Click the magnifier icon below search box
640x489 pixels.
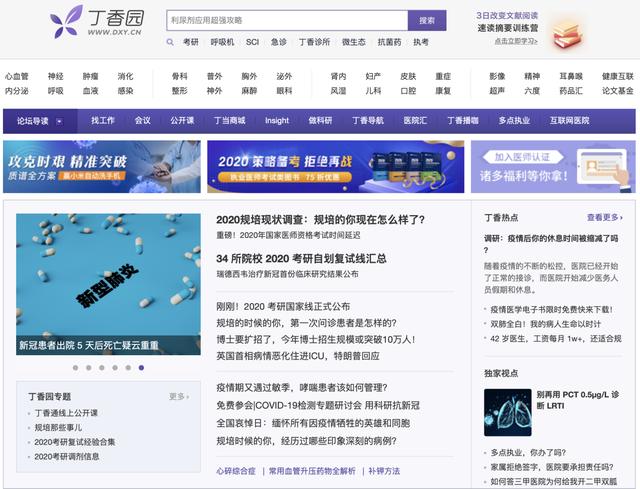(170, 42)
